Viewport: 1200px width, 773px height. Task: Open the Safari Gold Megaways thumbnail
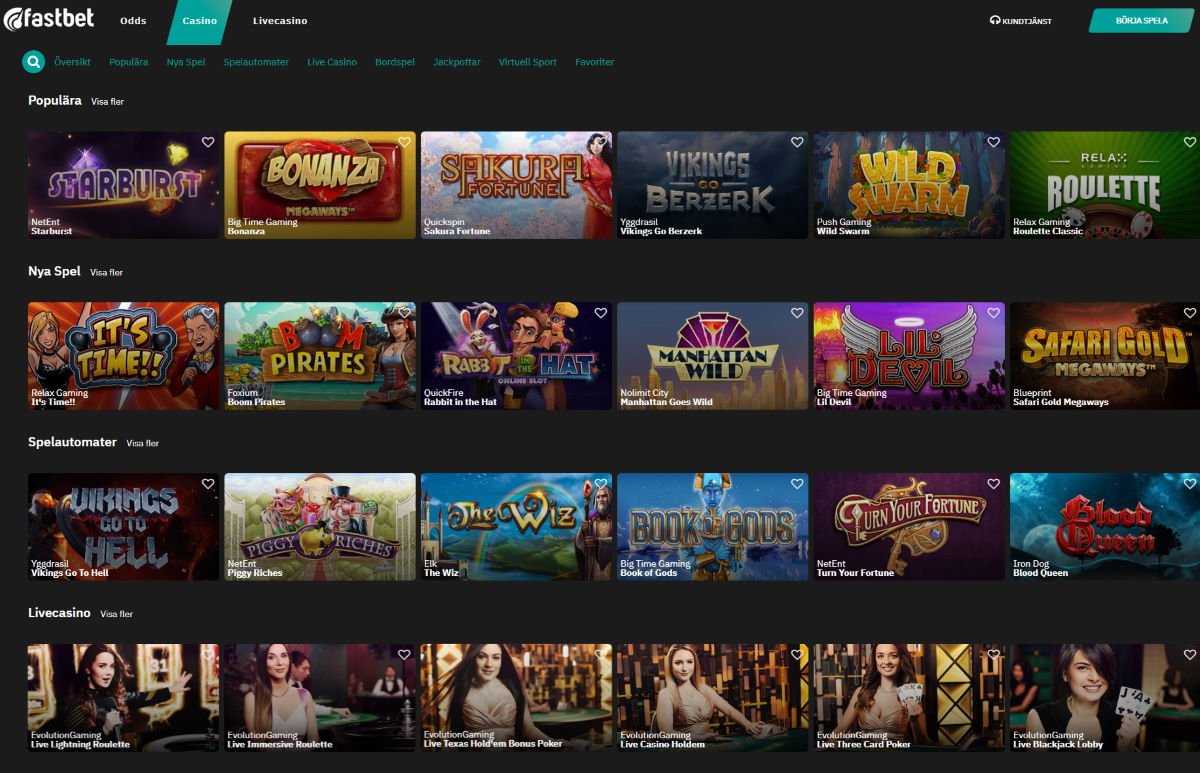(x=1105, y=356)
